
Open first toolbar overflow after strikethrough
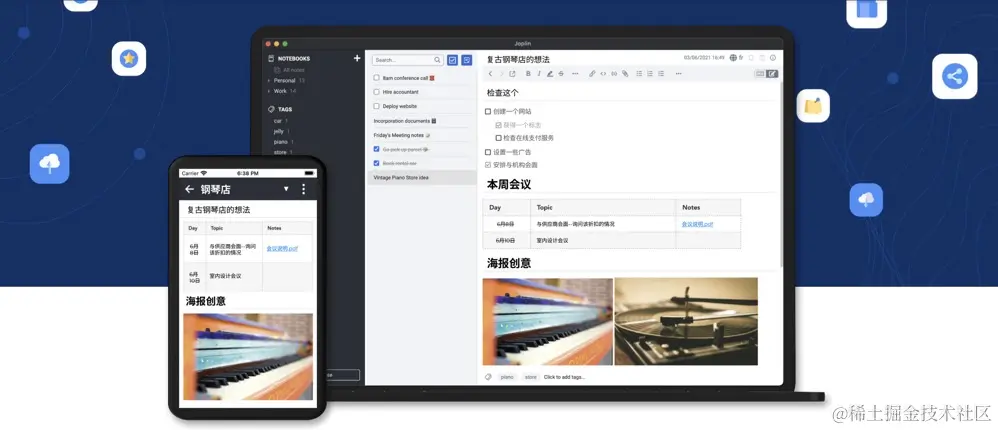(575, 74)
